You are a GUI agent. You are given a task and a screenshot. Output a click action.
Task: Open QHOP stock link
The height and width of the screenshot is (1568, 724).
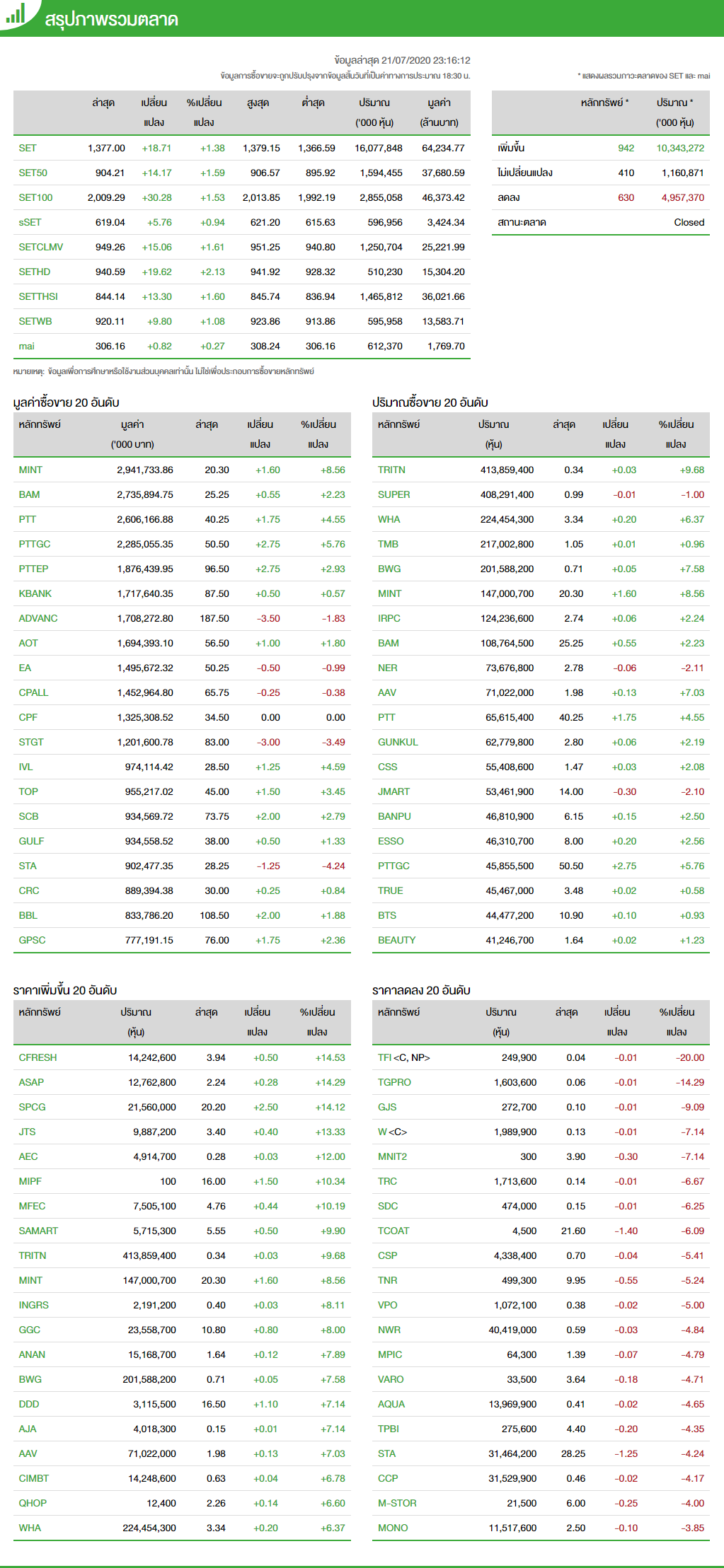point(33,1503)
